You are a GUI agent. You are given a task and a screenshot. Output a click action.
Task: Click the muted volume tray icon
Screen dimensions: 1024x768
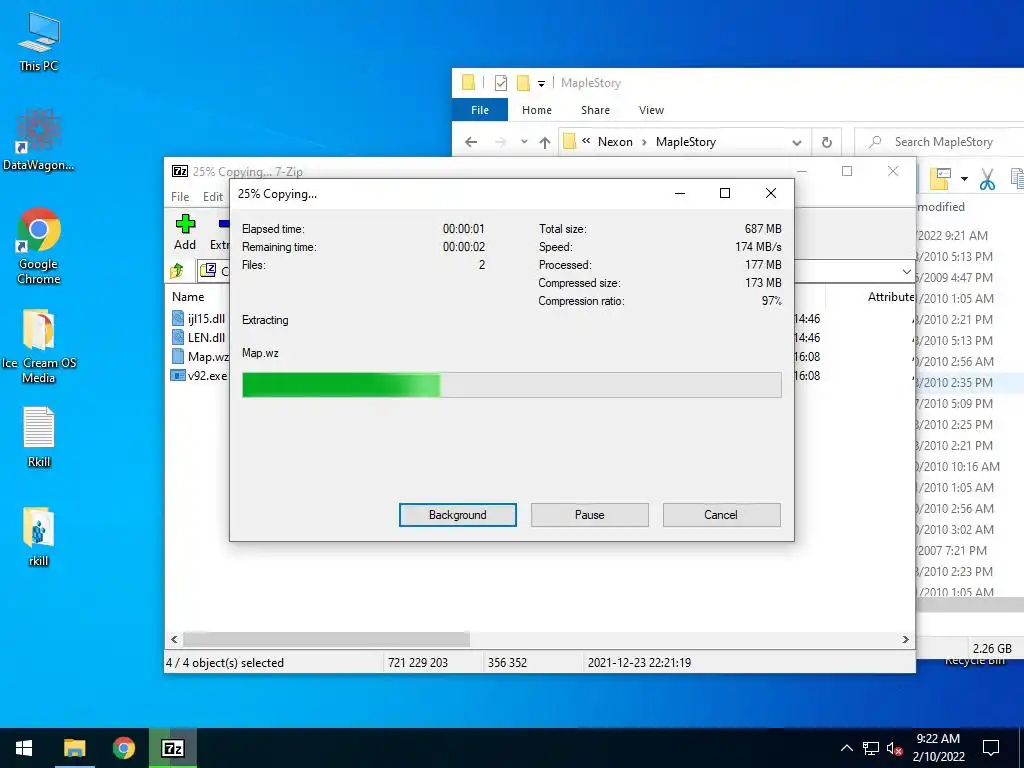click(x=894, y=748)
